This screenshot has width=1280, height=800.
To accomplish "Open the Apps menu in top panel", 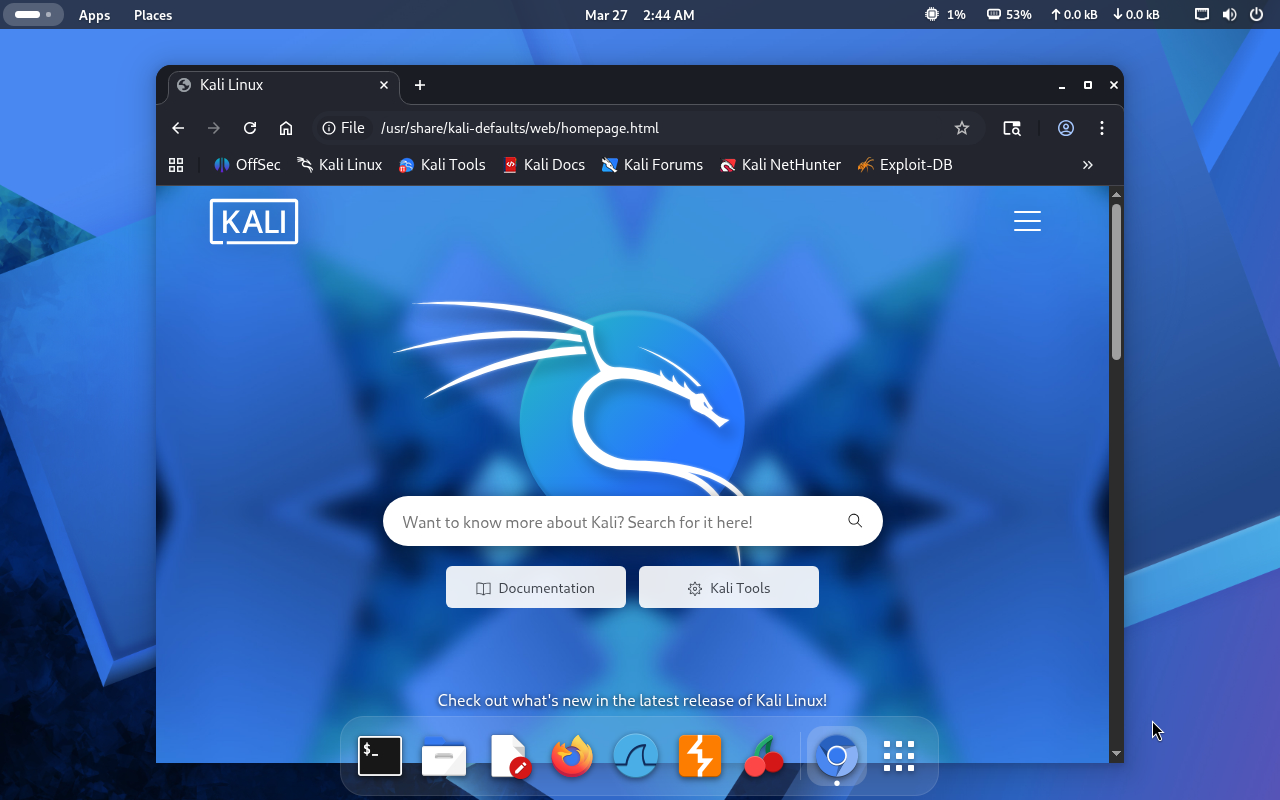I will [x=94, y=15].
